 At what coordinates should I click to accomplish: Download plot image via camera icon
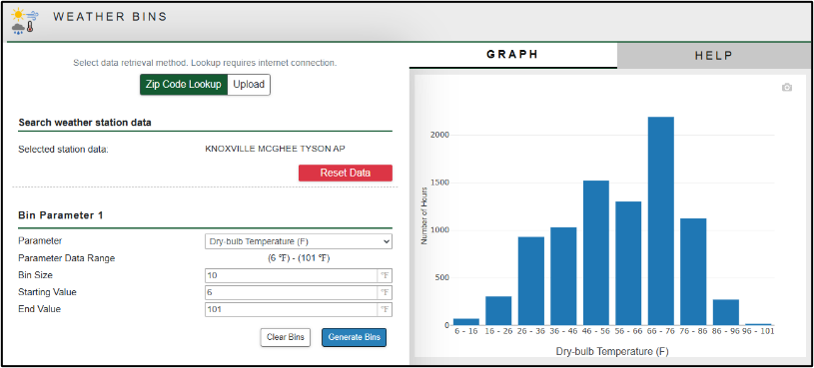pyautogui.click(x=787, y=88)
